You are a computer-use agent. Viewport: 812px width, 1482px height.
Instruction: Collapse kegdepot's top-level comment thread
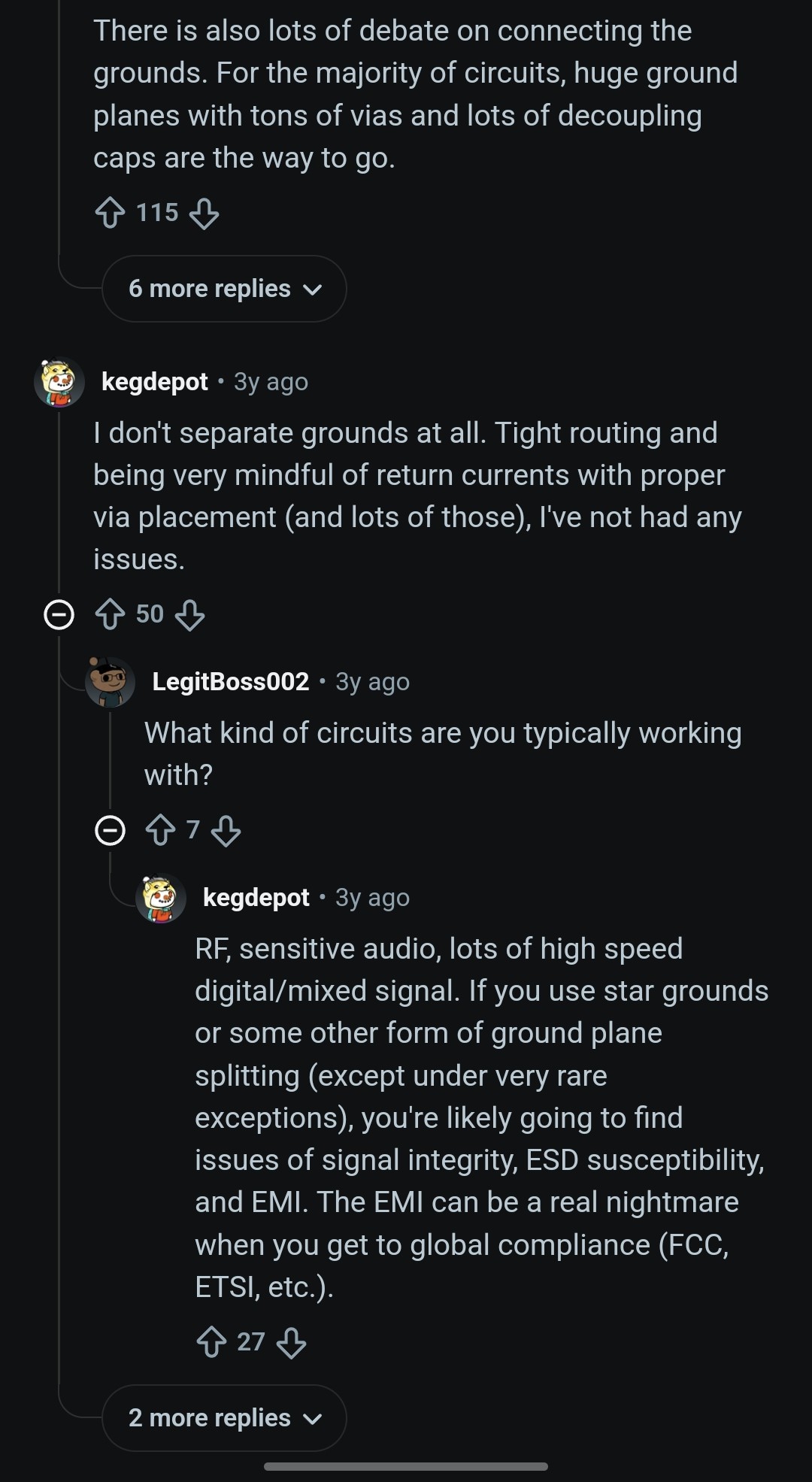tap(59, 614)
